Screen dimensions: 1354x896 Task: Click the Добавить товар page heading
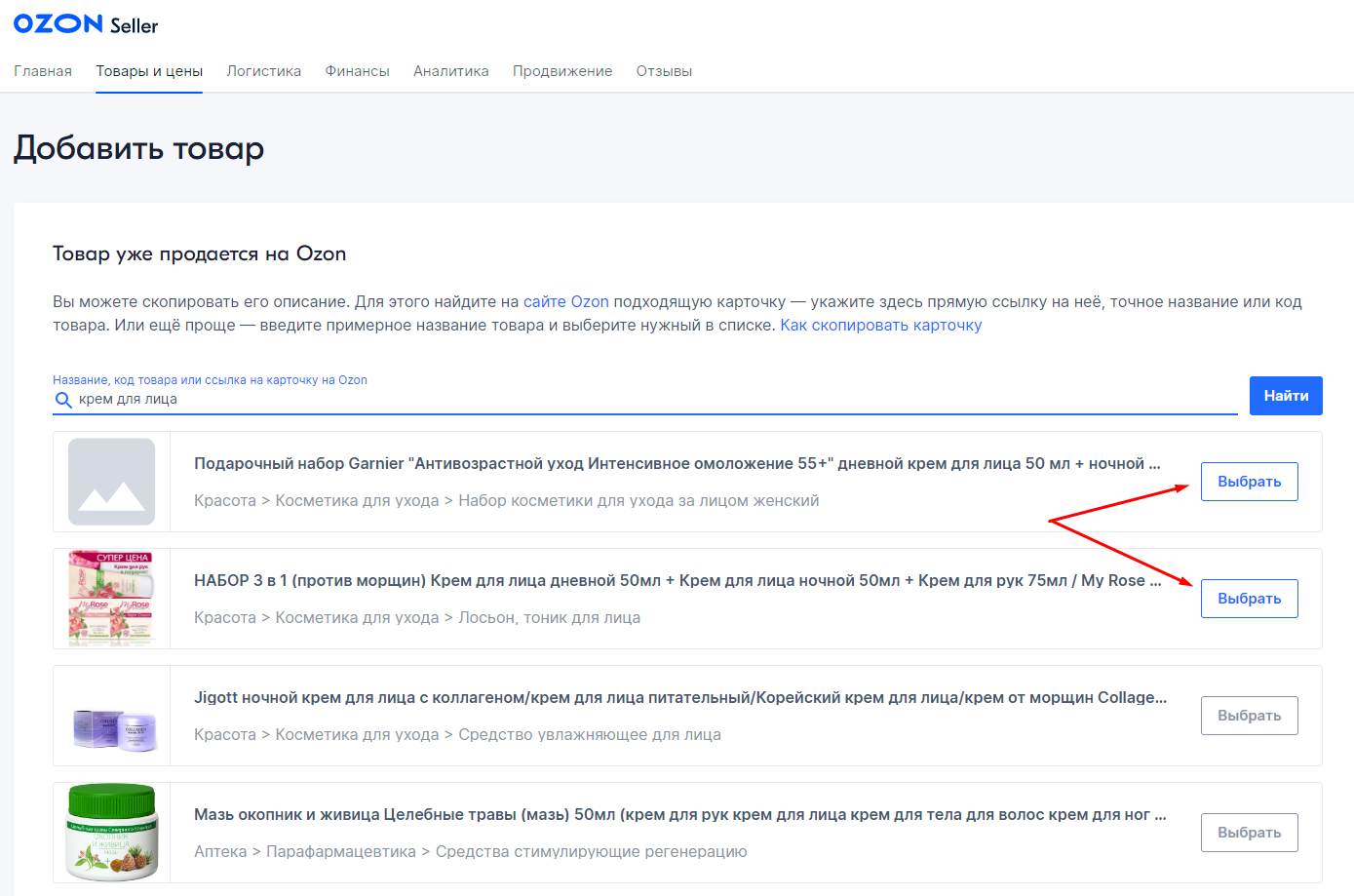coord(139,148)
